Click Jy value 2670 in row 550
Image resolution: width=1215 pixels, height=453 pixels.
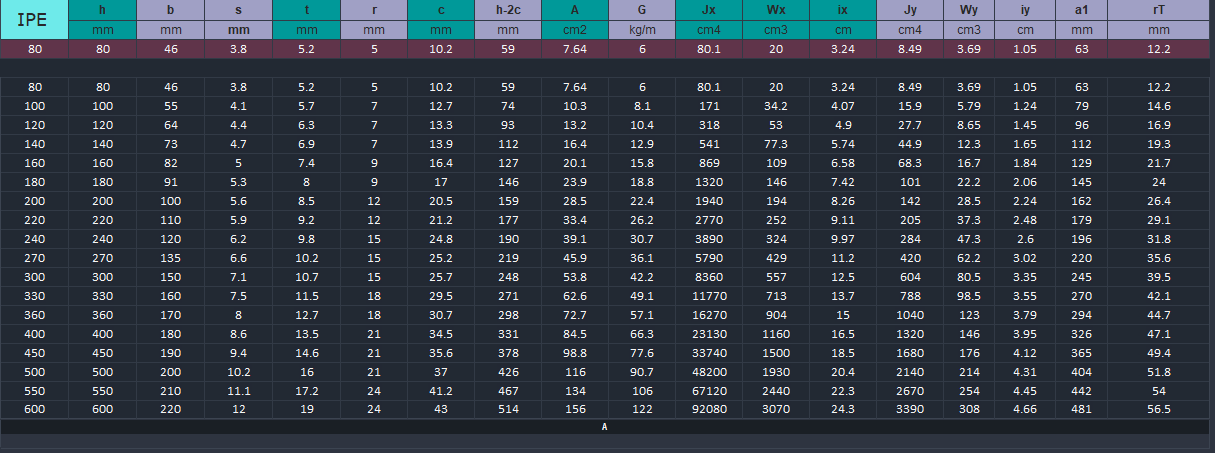point(910,390)
